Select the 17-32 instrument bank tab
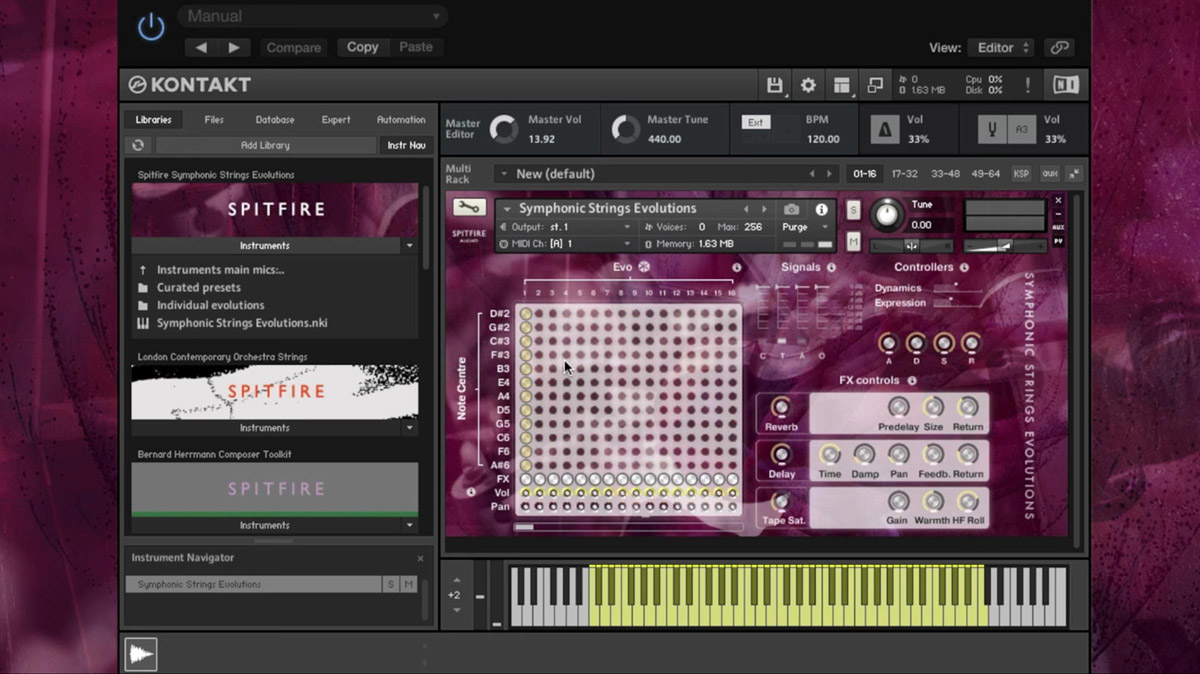This screenshot has height=674, width=1200. click(903, 172)
